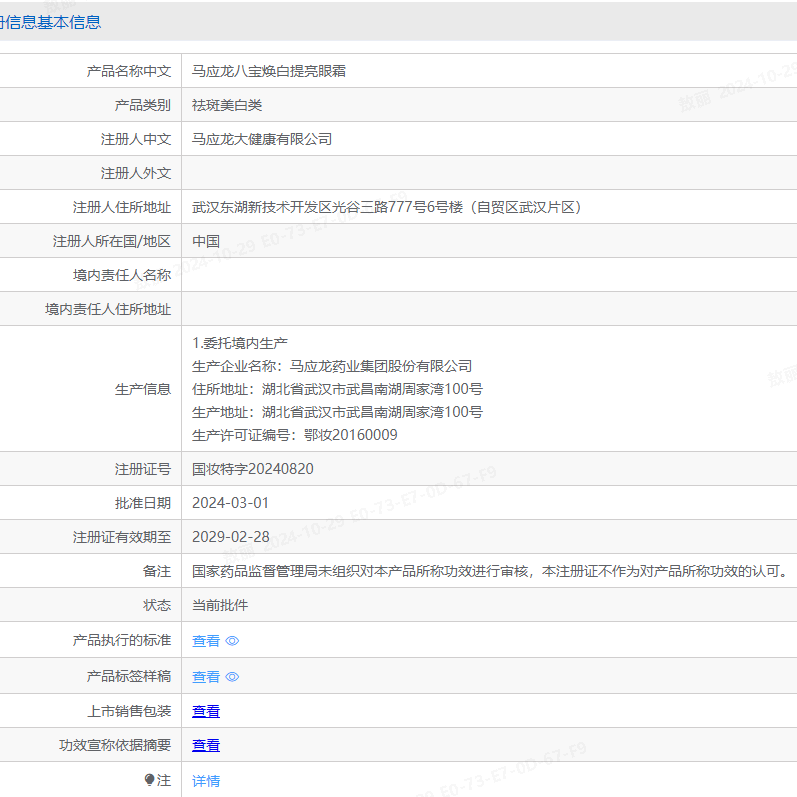Click the 注册人外文 field label
The image size is (797, 797).
[136, 173]
